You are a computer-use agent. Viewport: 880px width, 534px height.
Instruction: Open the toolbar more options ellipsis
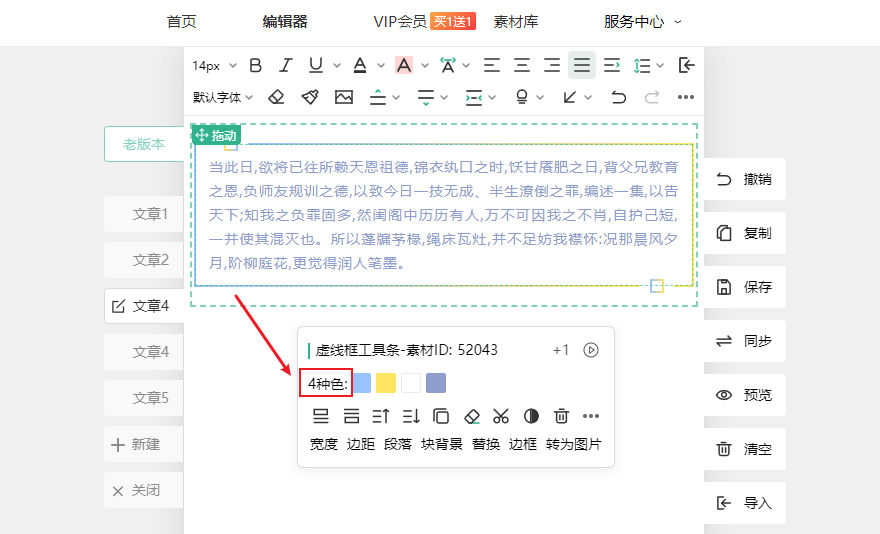coord(685,97)
